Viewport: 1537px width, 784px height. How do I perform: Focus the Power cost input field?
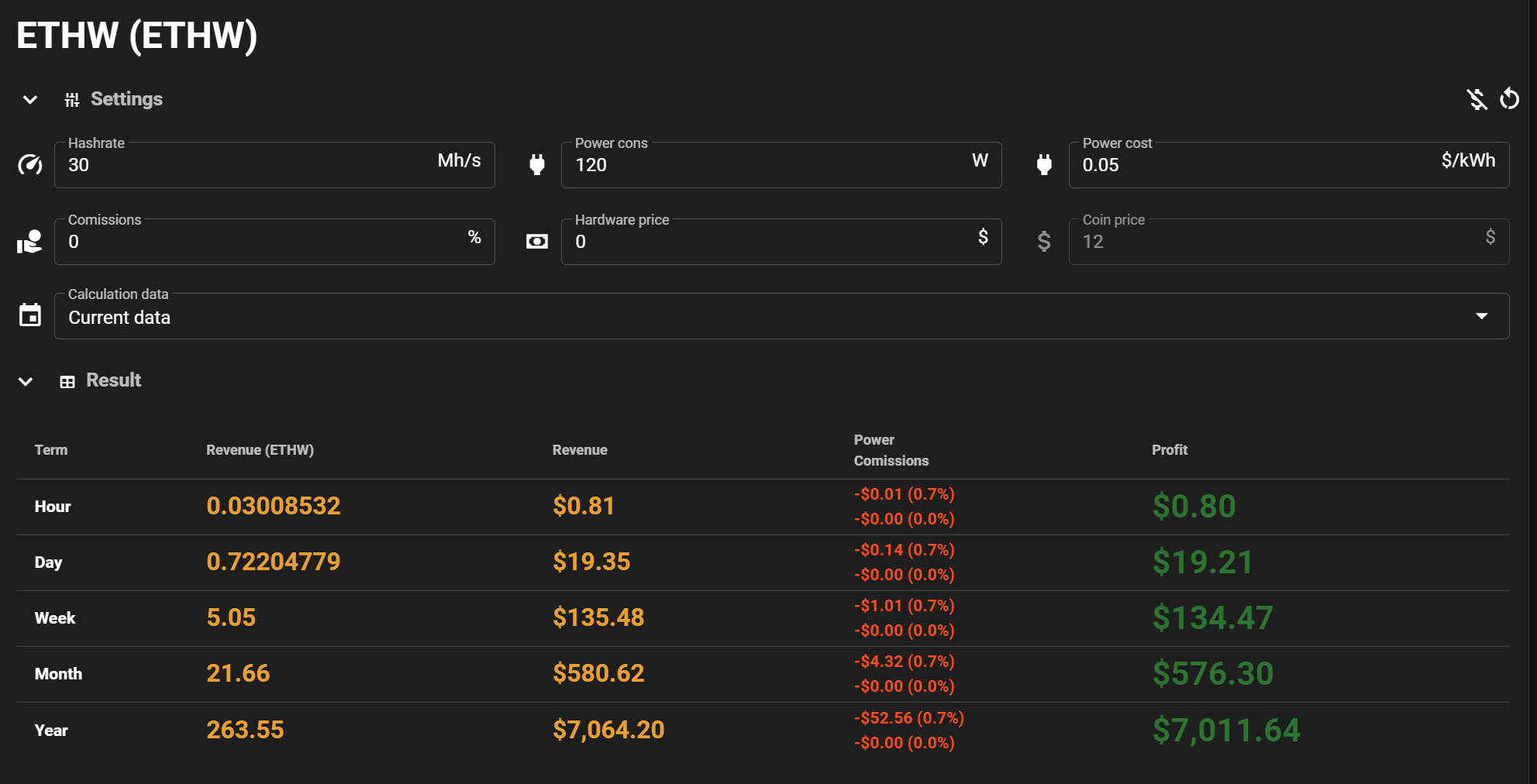tap(1289, 165)
